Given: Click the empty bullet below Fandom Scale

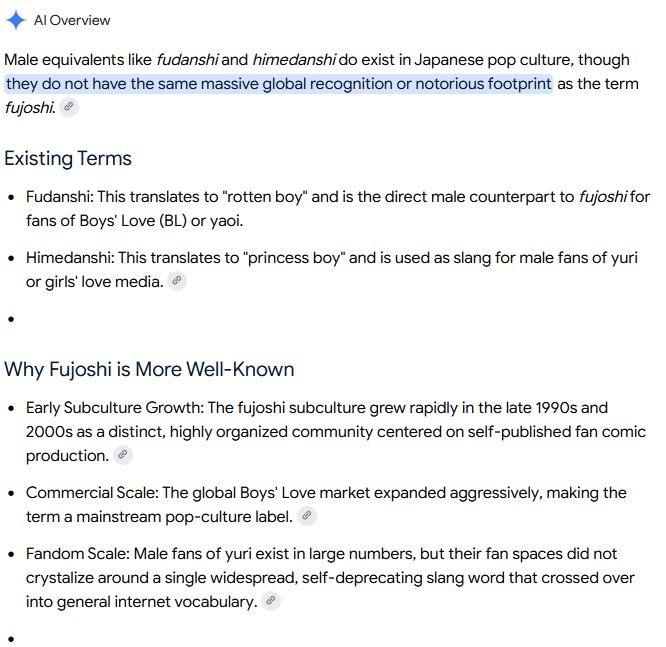Looking at the screenshot, I should pos(11,639).
